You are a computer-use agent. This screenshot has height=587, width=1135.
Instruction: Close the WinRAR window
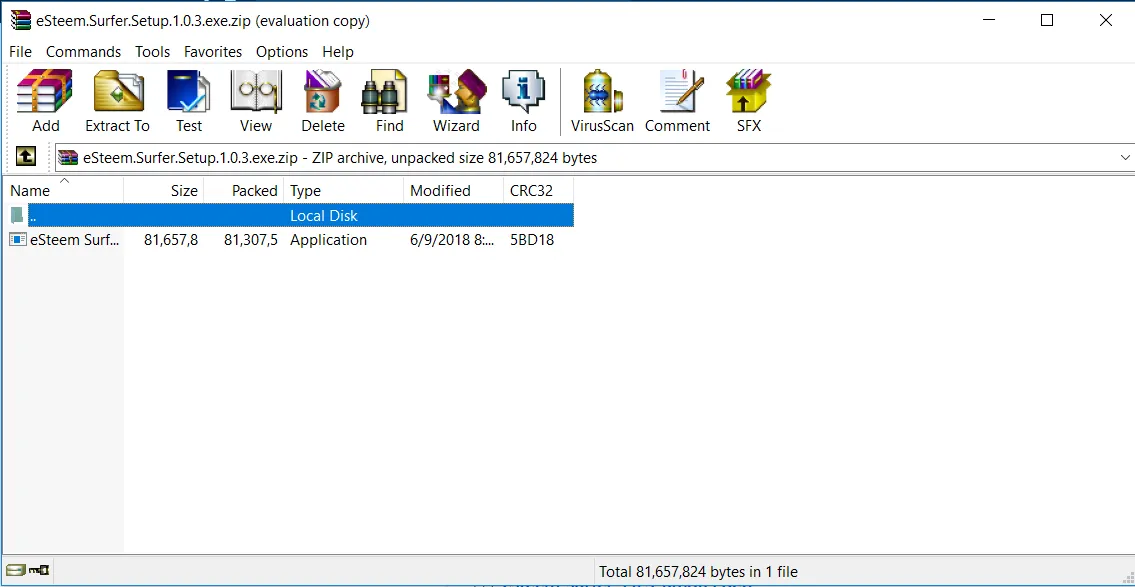(1106, 20)
